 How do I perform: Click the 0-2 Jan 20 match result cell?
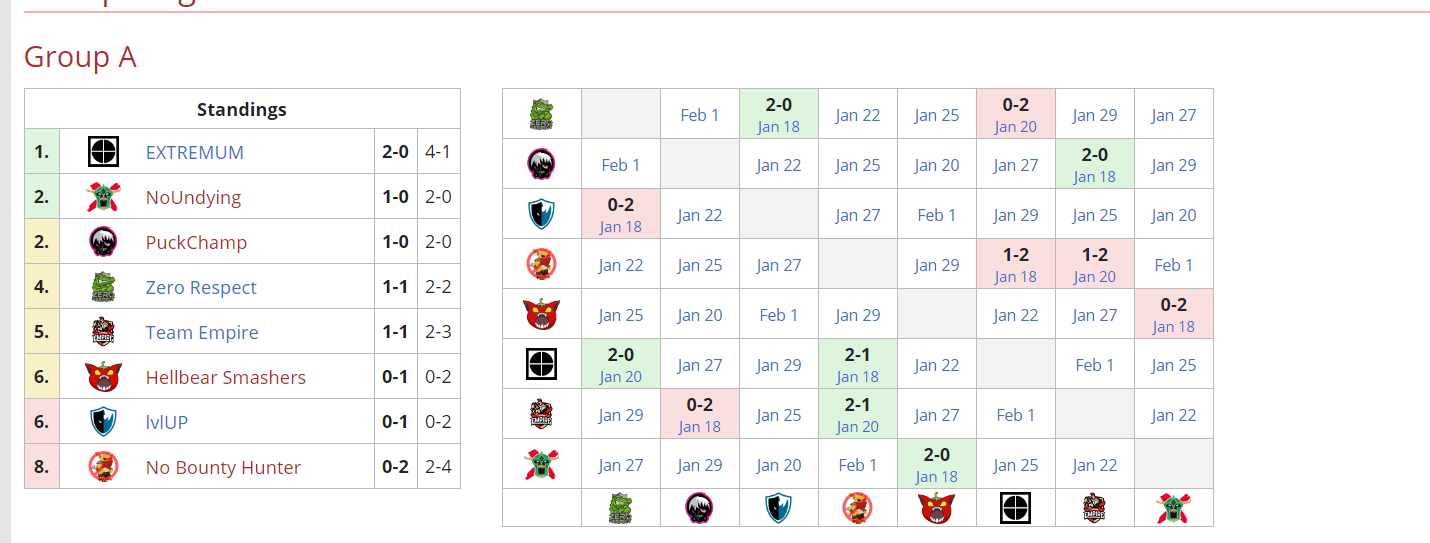(1015, 114)
